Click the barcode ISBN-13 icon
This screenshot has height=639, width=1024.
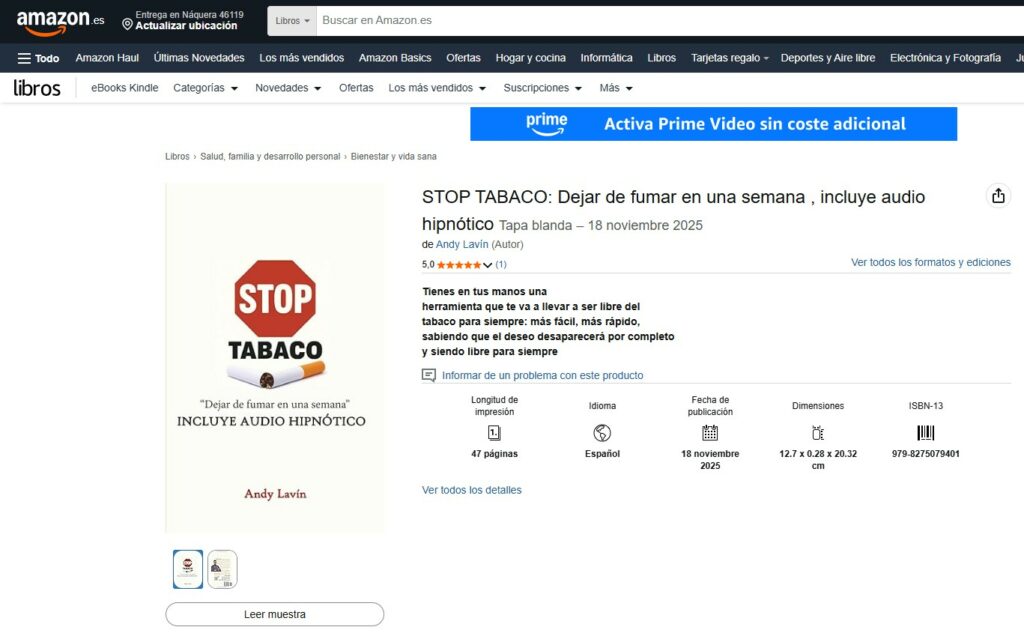click(x=925, y=433)
